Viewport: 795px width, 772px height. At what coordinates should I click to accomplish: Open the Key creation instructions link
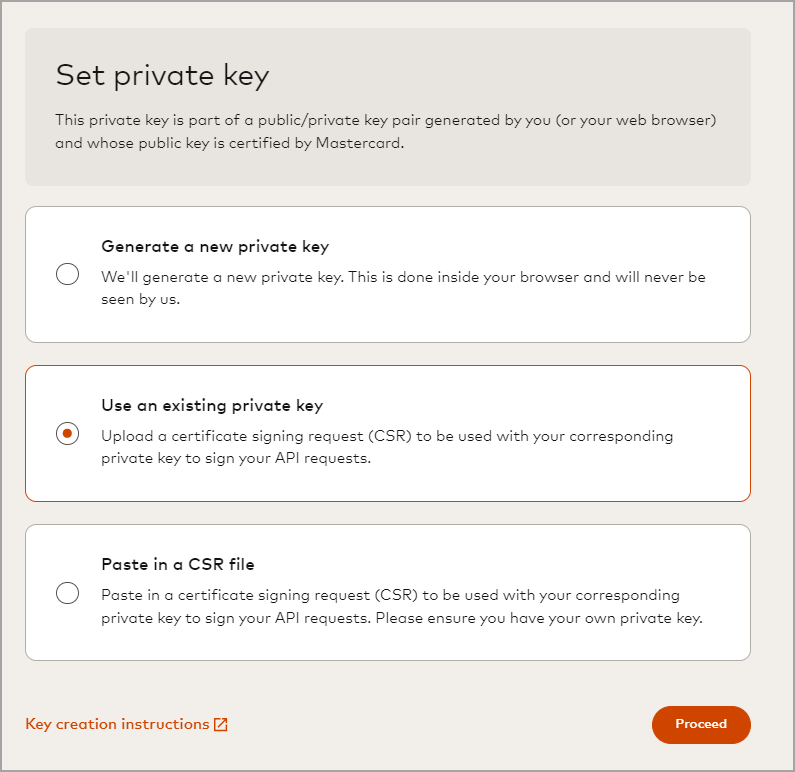117,725
